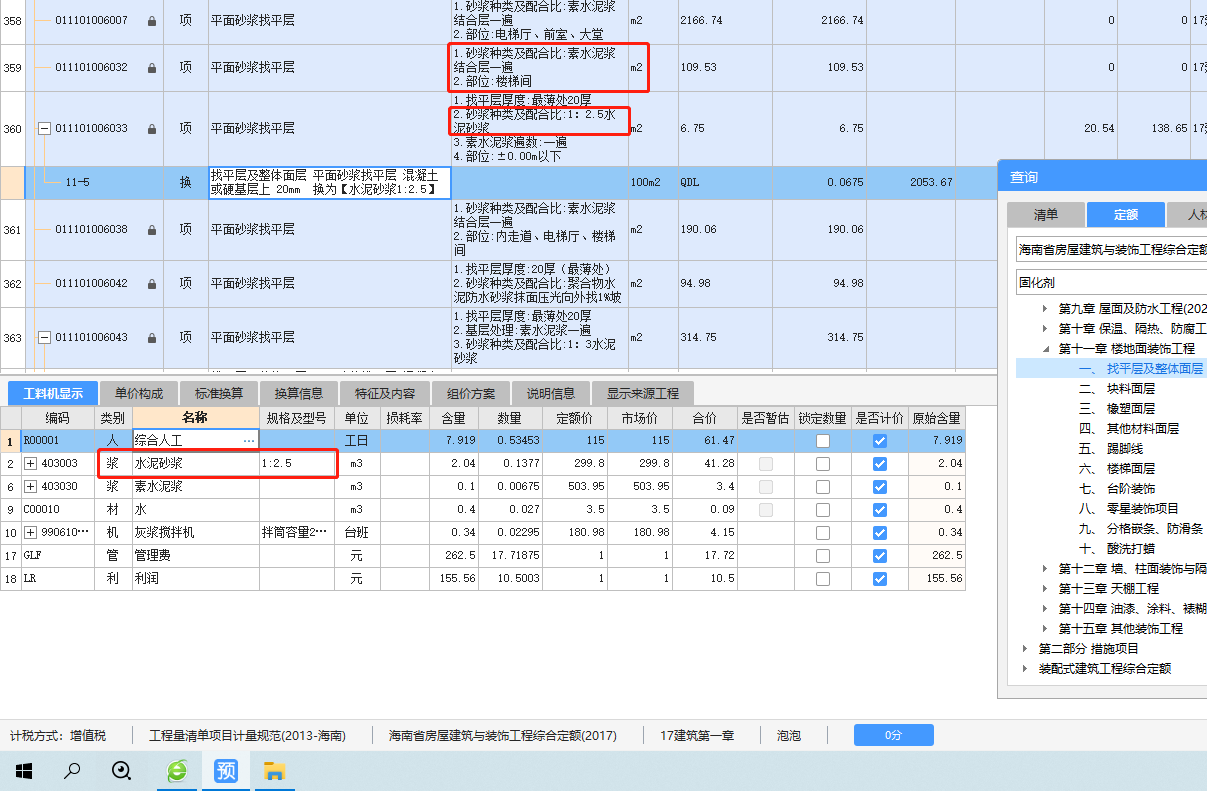1207x791 pixels.
Task: Open taskbar search magnifier
Action: tap(72, 770)
